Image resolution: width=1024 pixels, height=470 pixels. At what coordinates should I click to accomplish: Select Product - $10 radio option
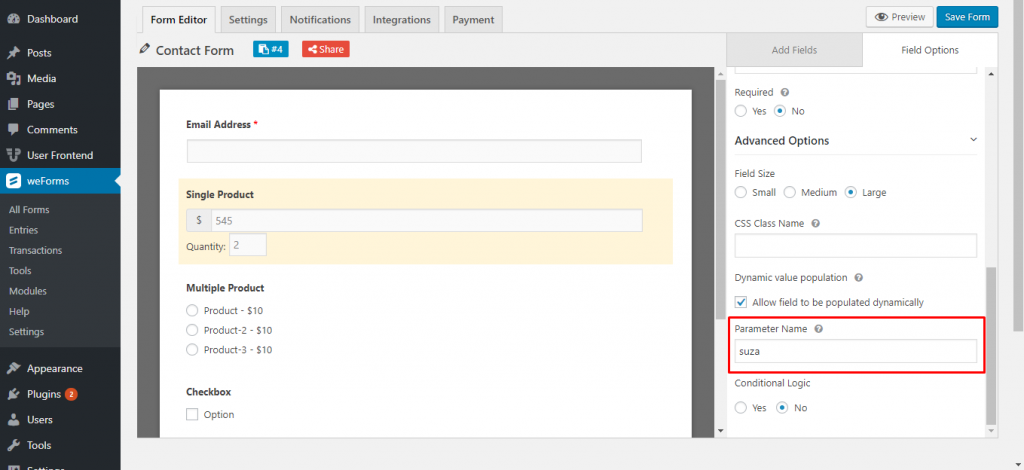click(192, 310)
